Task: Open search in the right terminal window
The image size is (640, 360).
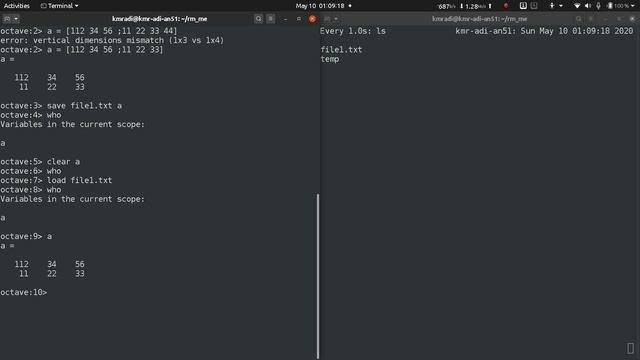Action: 578,19
